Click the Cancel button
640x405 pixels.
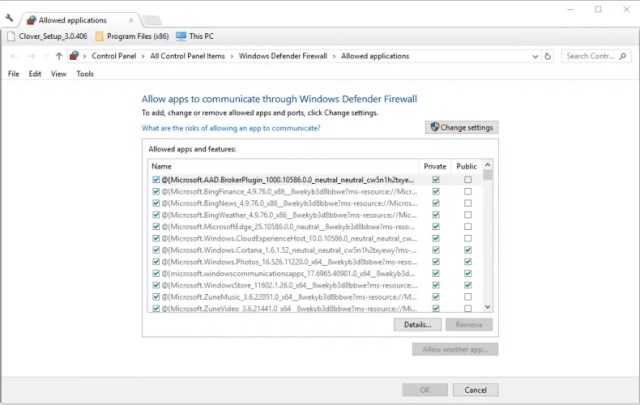click(476, 390)
